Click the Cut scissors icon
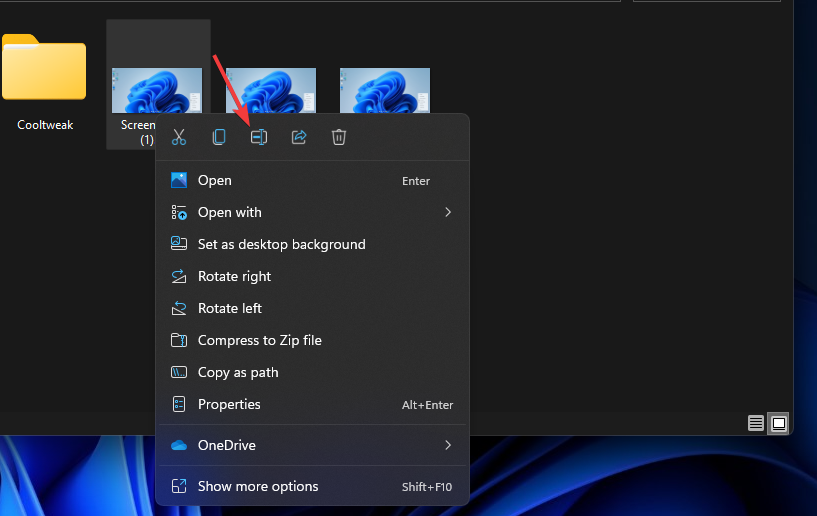The image size is (817, 516). [x=179, y=137]
